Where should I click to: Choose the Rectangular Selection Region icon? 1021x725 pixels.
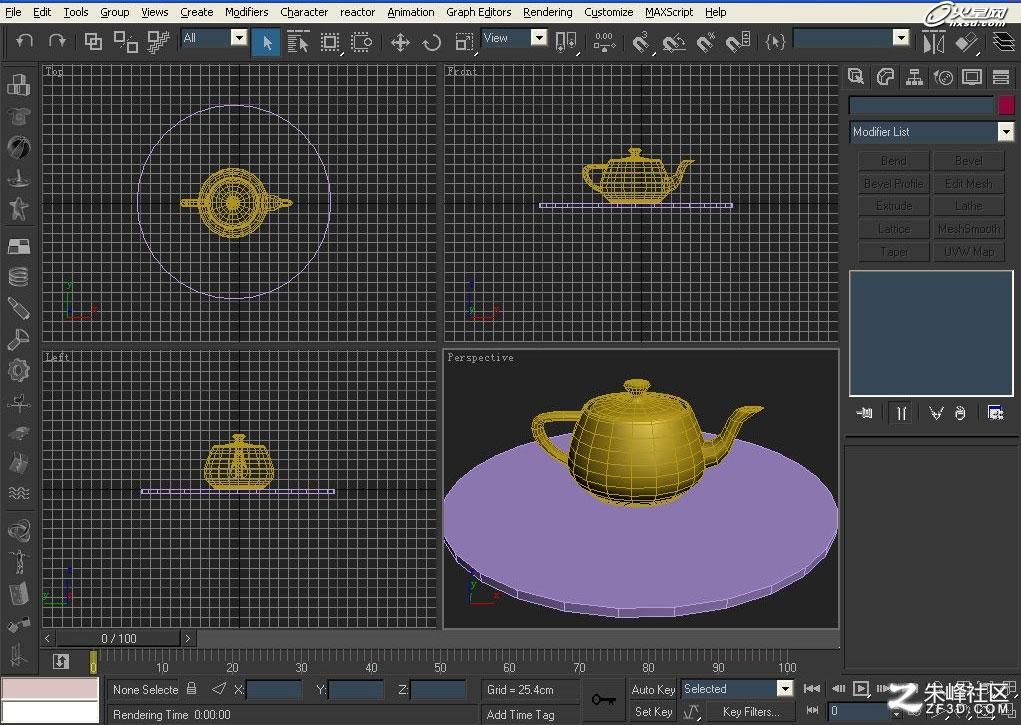click(x=330, y=42)
